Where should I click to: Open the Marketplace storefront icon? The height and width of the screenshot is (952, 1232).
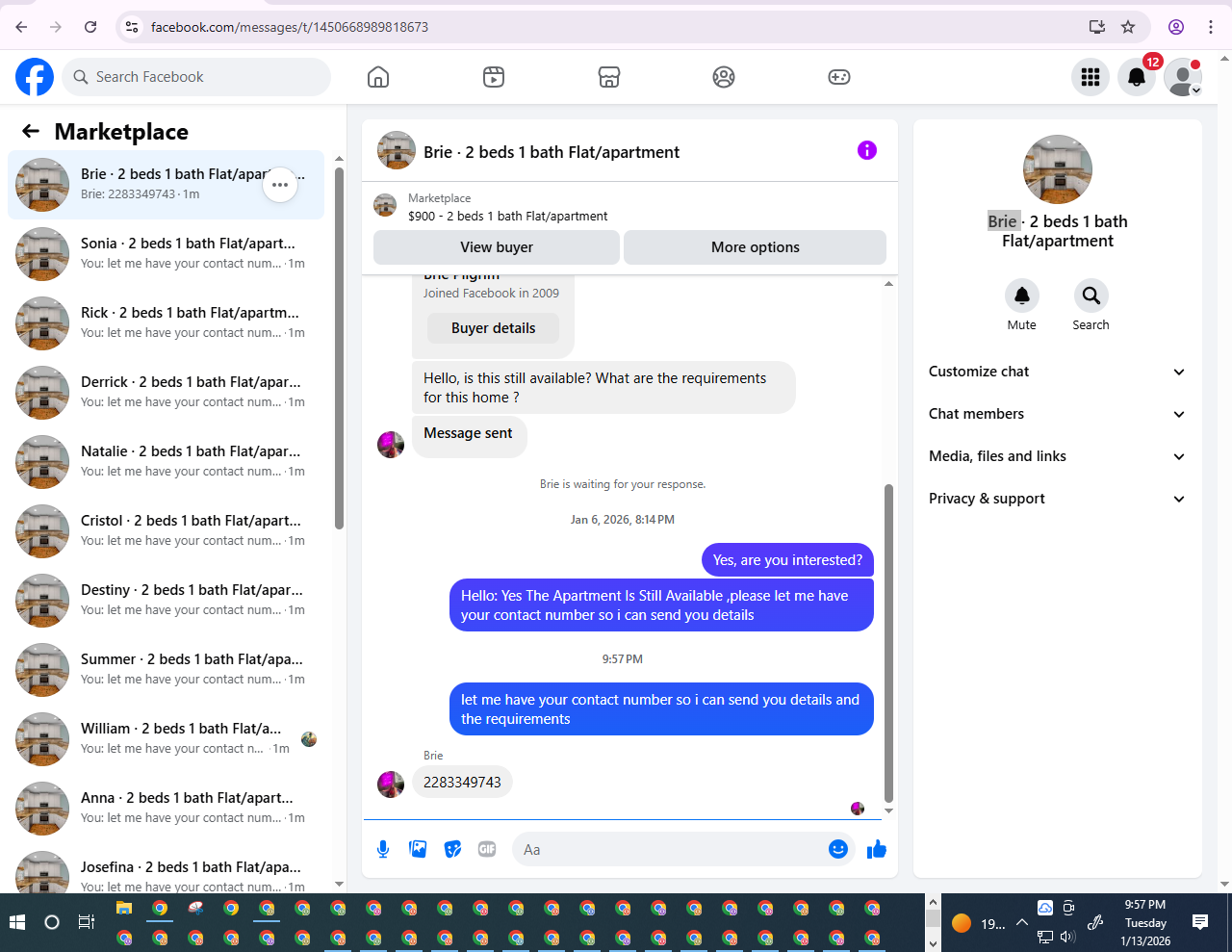point(609,77)
